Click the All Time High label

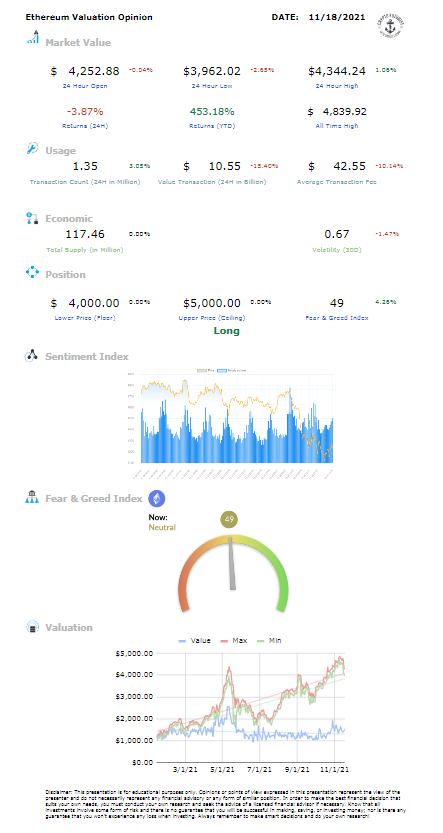click(x=337, y=126)
